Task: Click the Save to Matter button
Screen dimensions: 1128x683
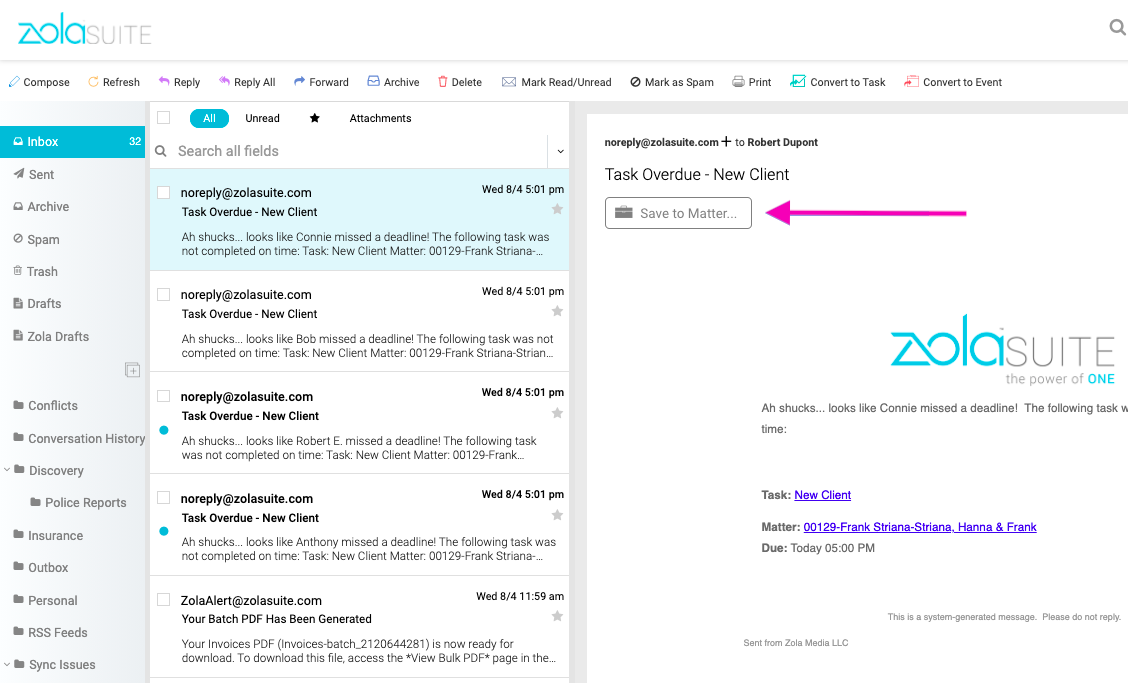Action: [678, 213]
